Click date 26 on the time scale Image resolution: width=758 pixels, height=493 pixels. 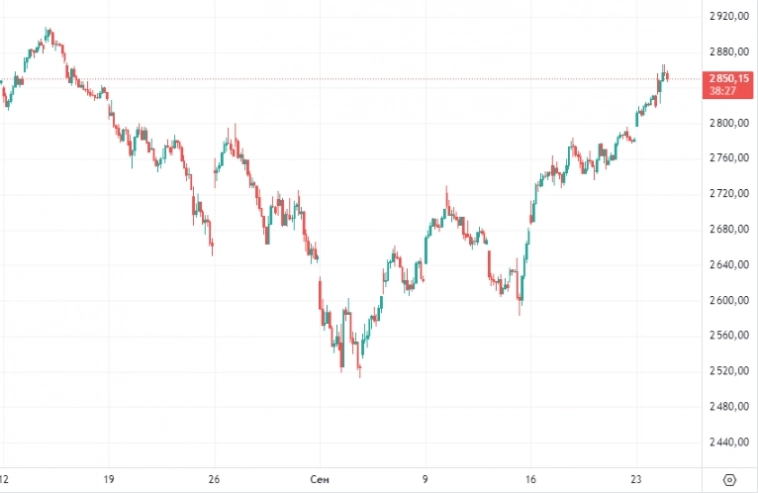tap(214, 478)
